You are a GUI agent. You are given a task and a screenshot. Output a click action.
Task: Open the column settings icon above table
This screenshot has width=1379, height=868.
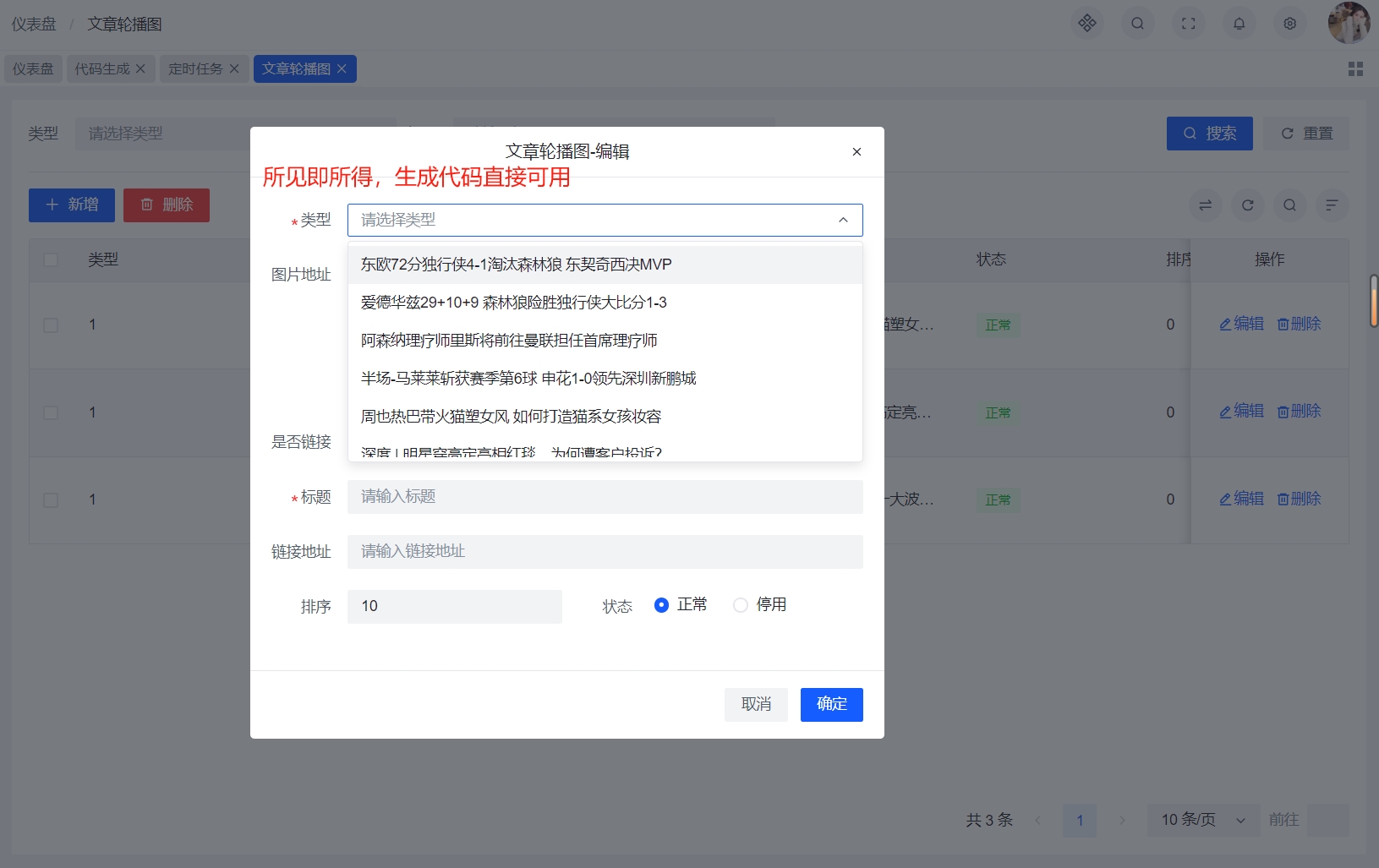tap(1332, 205)
